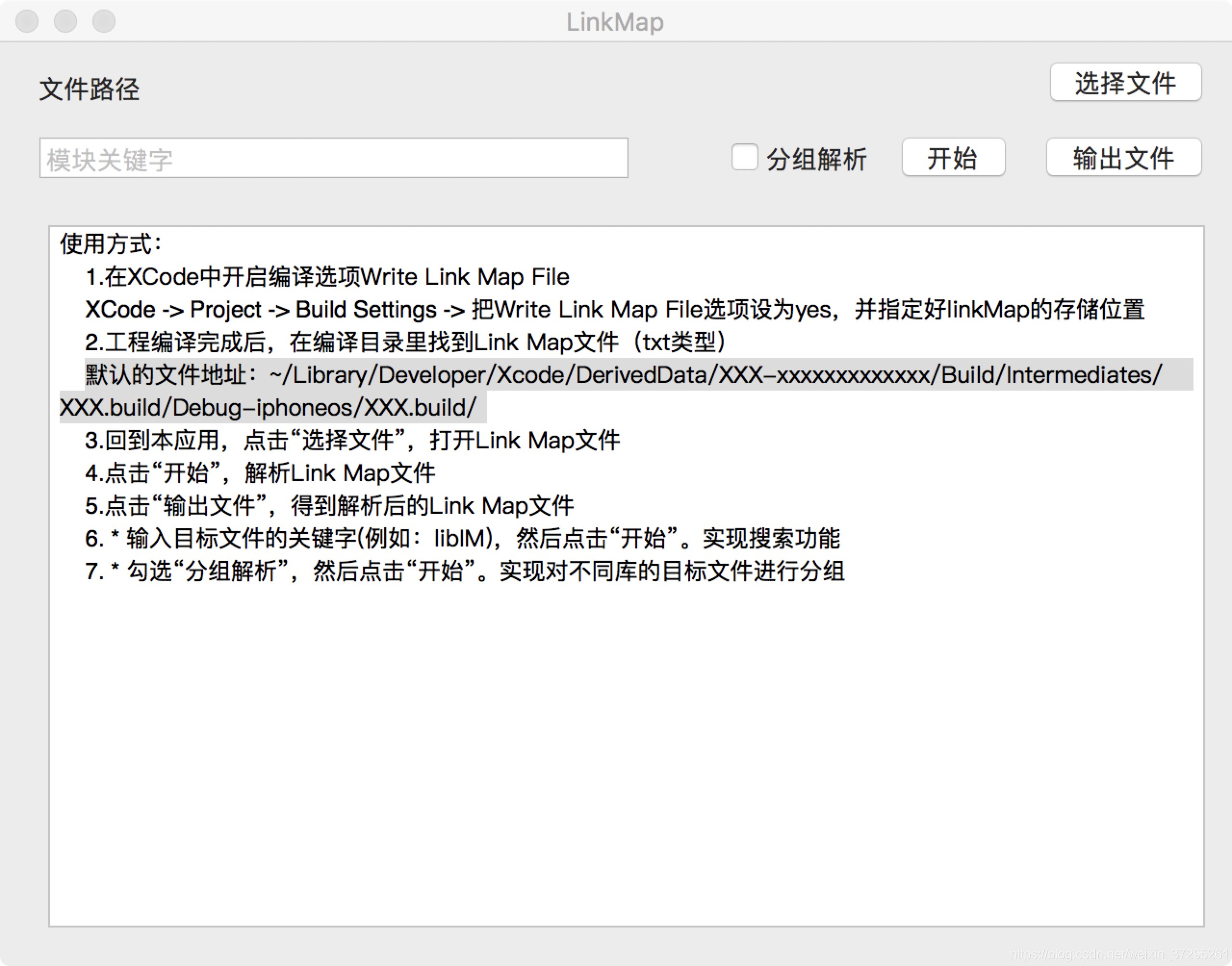Click the red close window button
The height and width of the screenshot is (966, 1232).
(x=26, y=22)
